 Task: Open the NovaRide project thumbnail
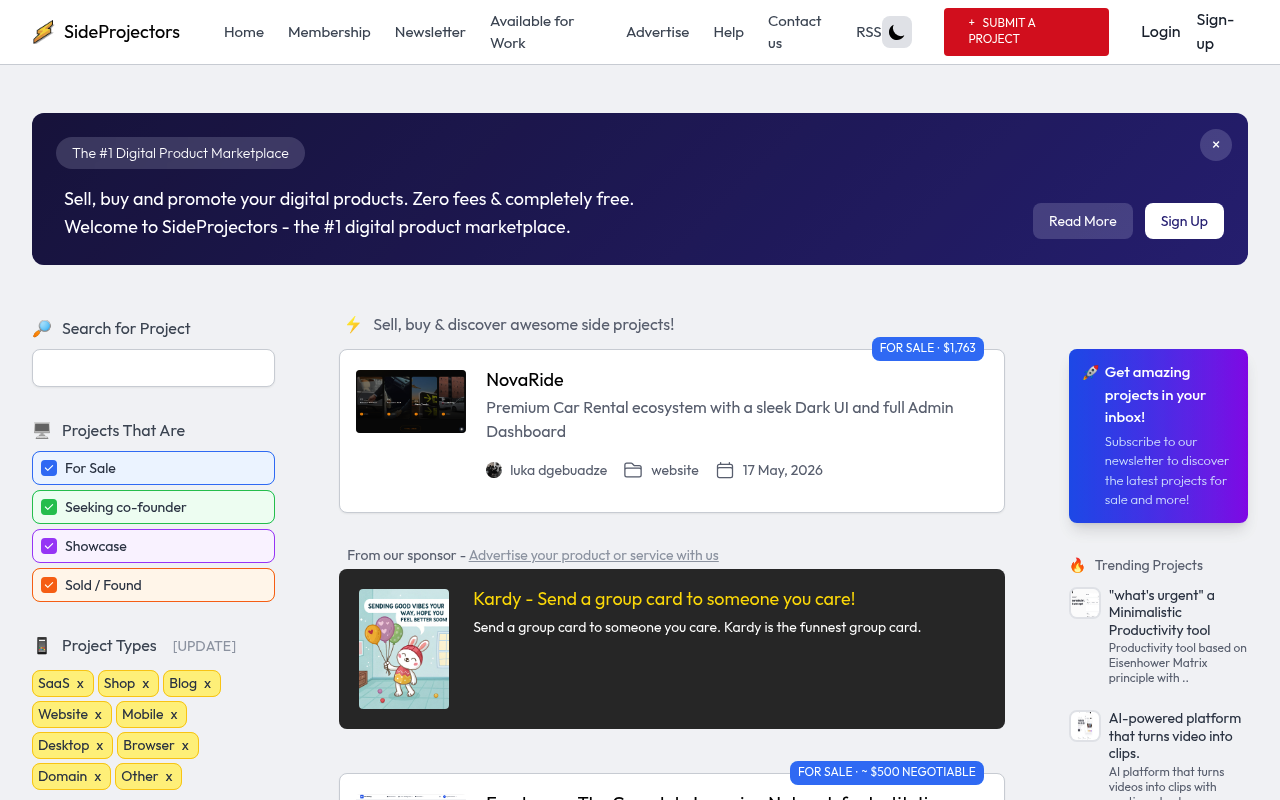pos(411,402)
